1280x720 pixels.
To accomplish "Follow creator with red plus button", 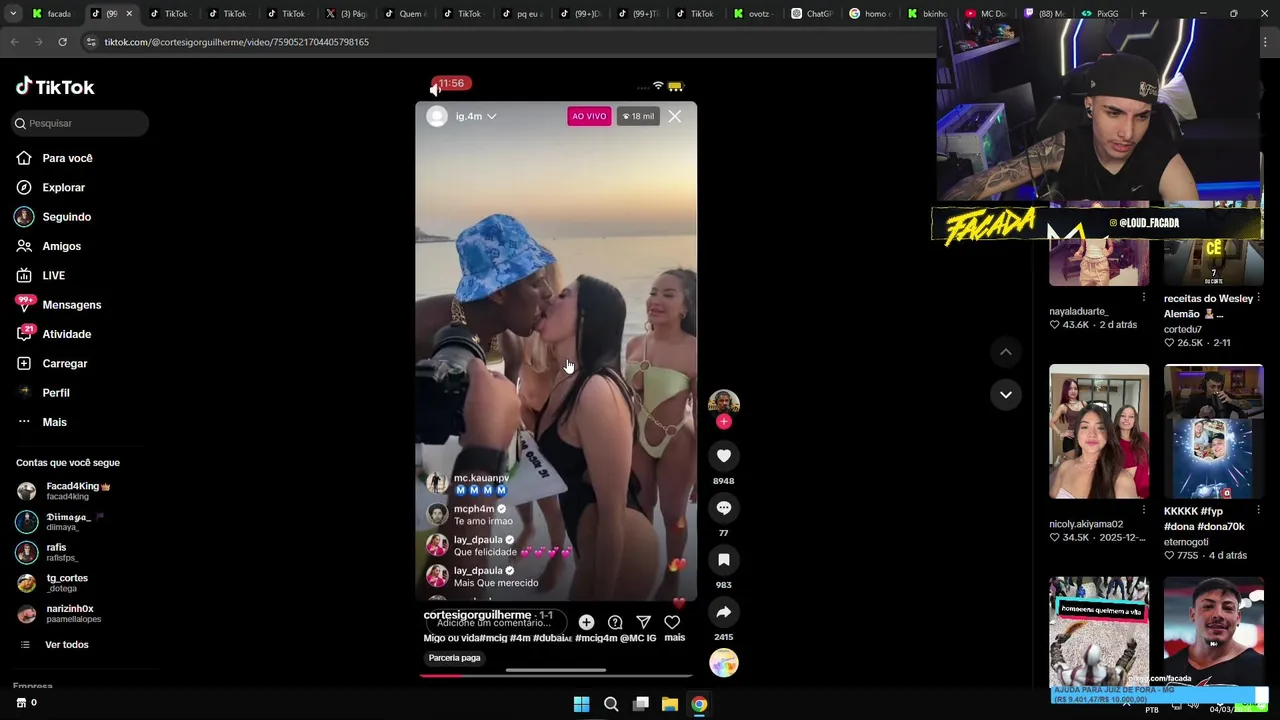I will [x=724, y=422].
